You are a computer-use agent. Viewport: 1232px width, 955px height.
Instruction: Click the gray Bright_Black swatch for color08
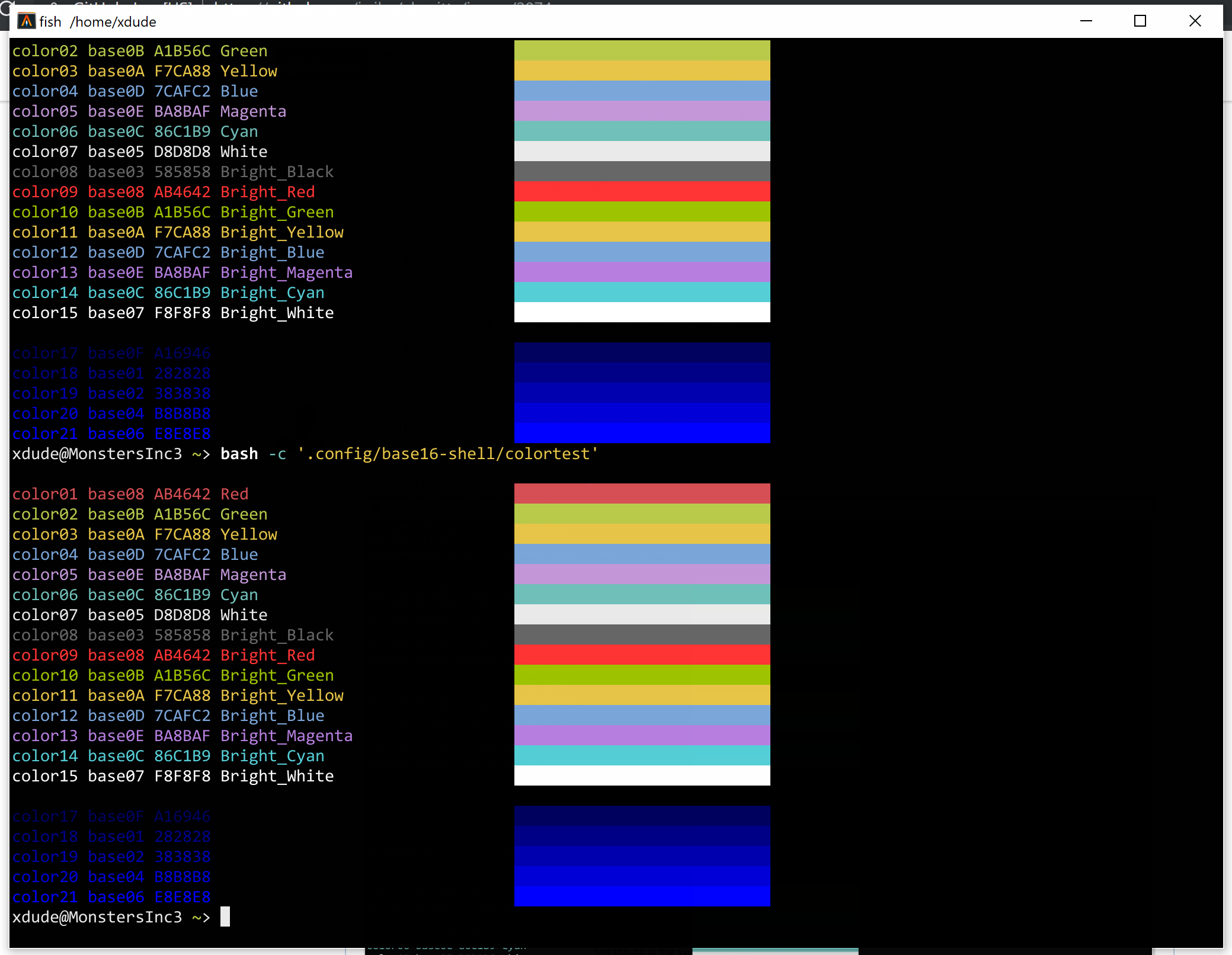pyautogui.click(x=642, y=634)
